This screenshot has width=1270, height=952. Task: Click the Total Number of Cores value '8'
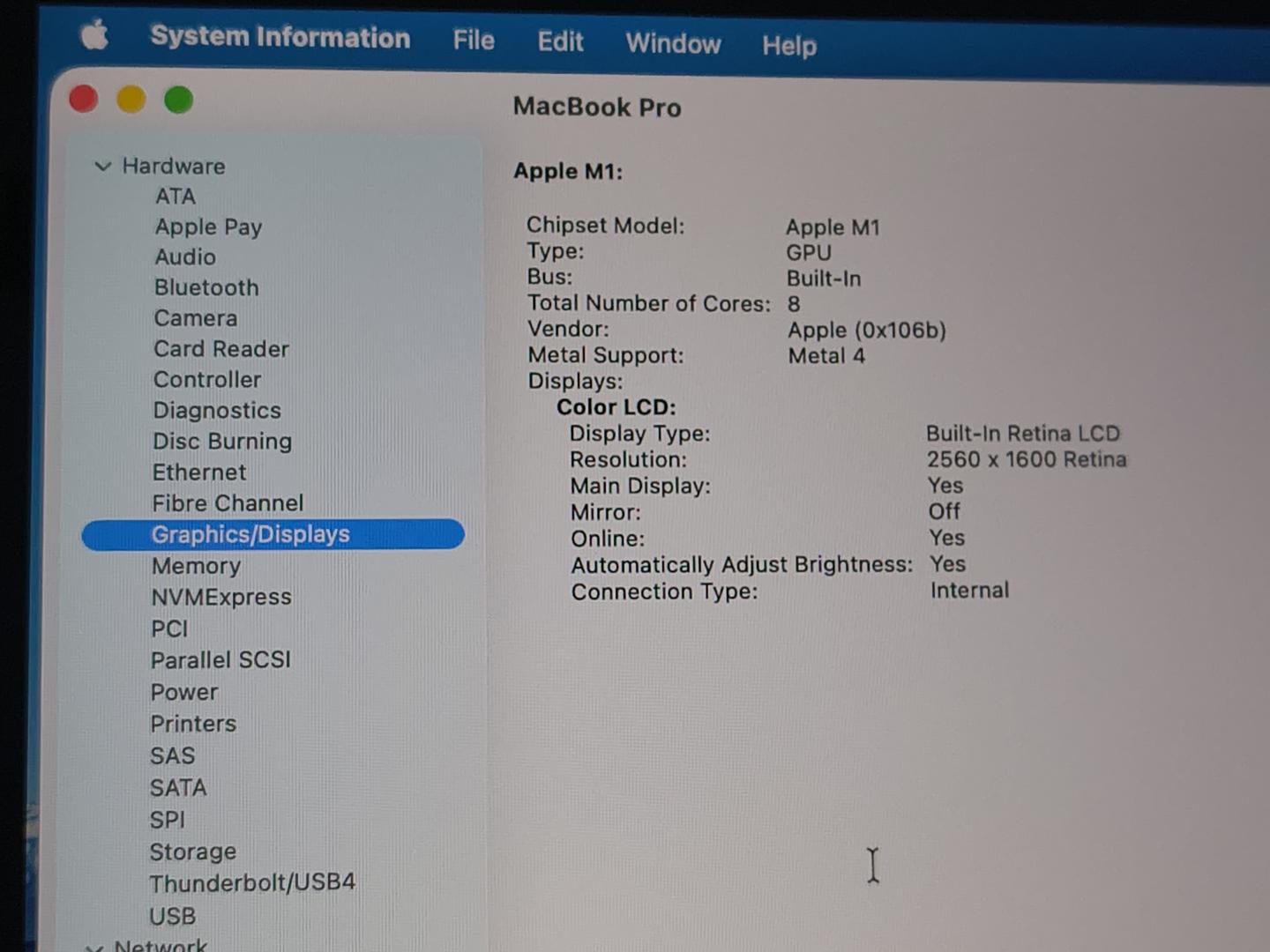point(794,304)
